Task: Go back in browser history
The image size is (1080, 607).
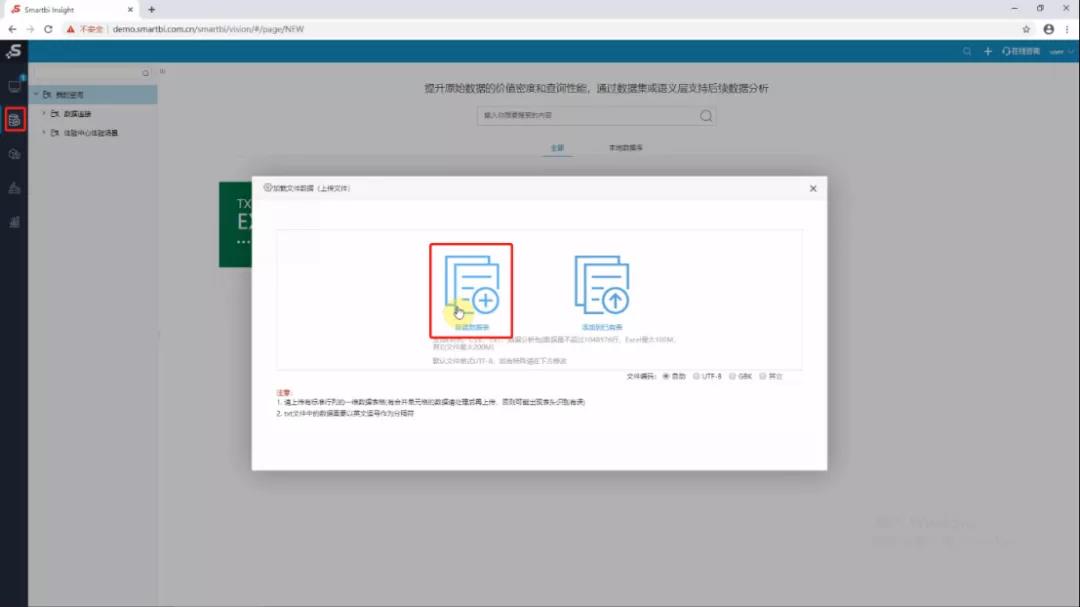Action: pyautogui.click(x=12, y=29)
